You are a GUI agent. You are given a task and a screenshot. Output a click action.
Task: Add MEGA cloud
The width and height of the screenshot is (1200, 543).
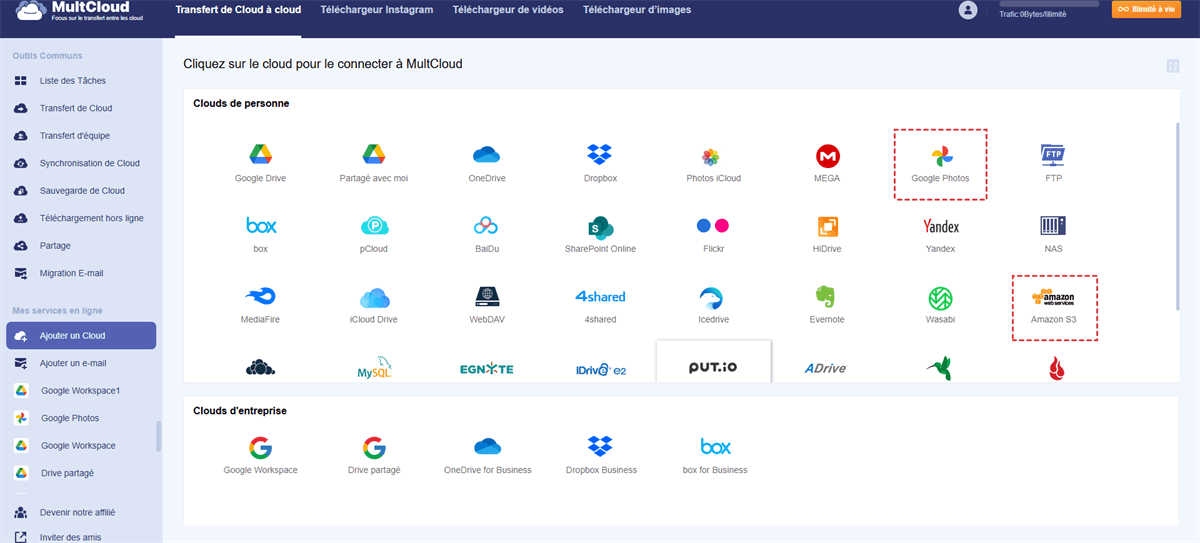[x=827, y=163]
